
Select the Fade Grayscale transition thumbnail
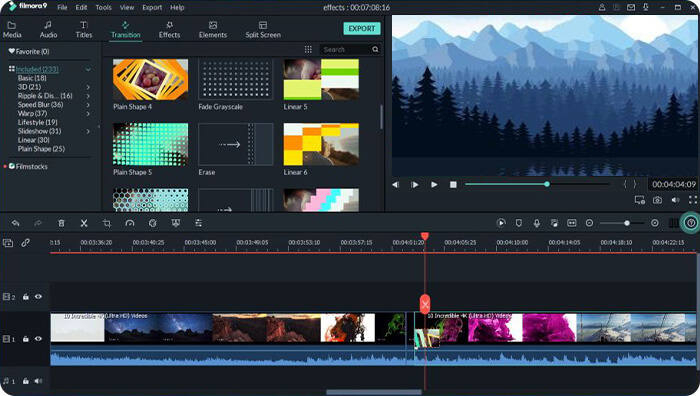(x=235, y=80)
